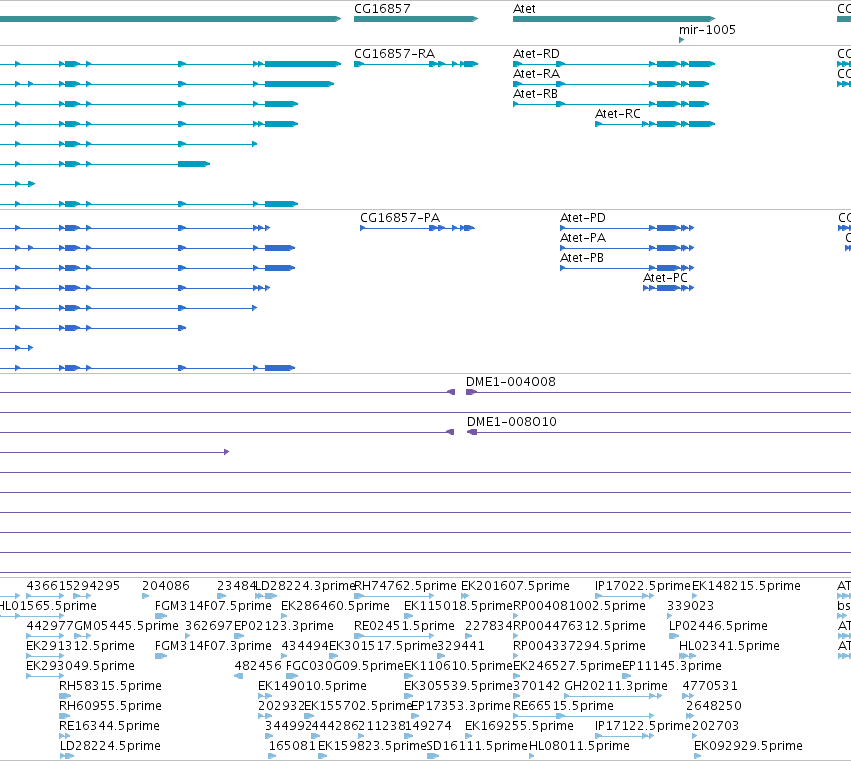
Task: Open EST EP02123.3prime
Action: [x=283, y=626]
